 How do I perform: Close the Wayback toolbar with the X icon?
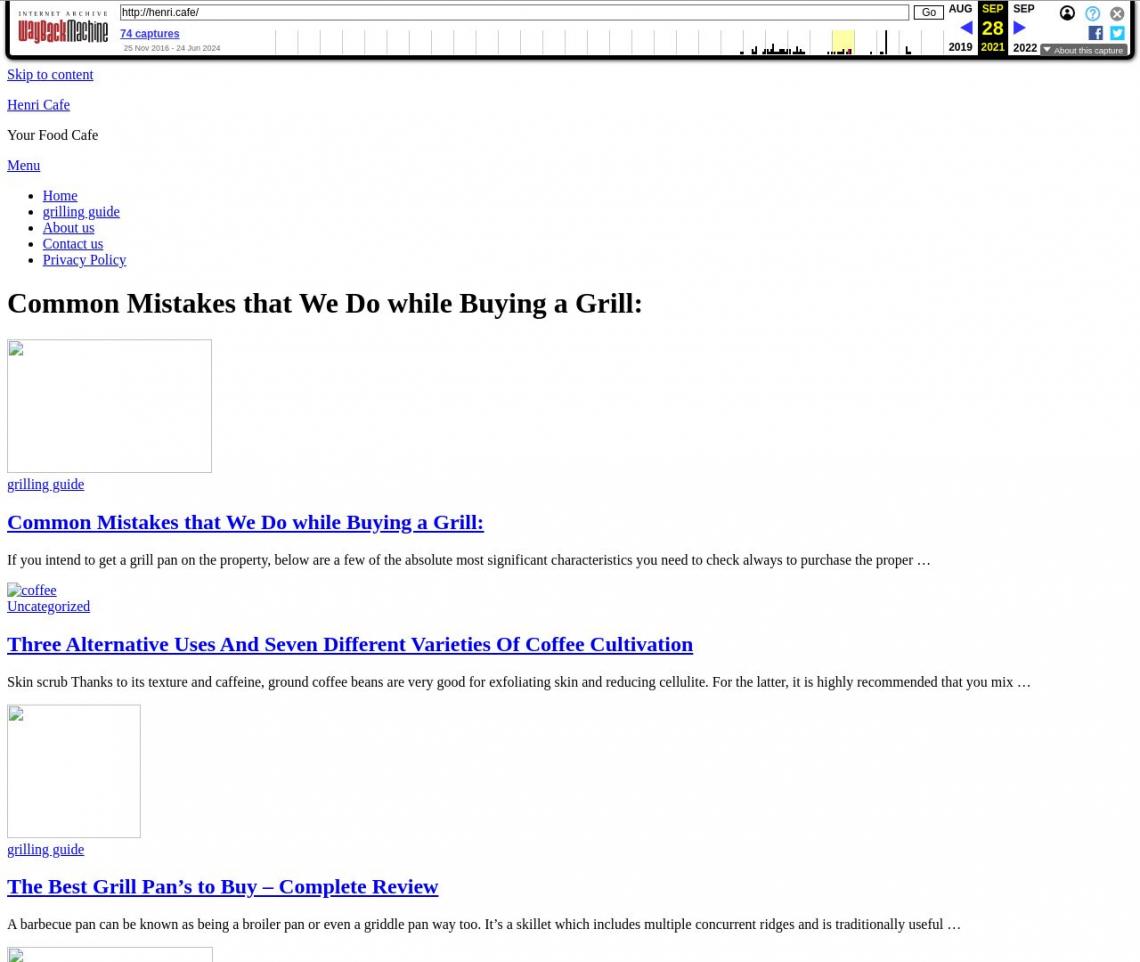(1117, 14)
